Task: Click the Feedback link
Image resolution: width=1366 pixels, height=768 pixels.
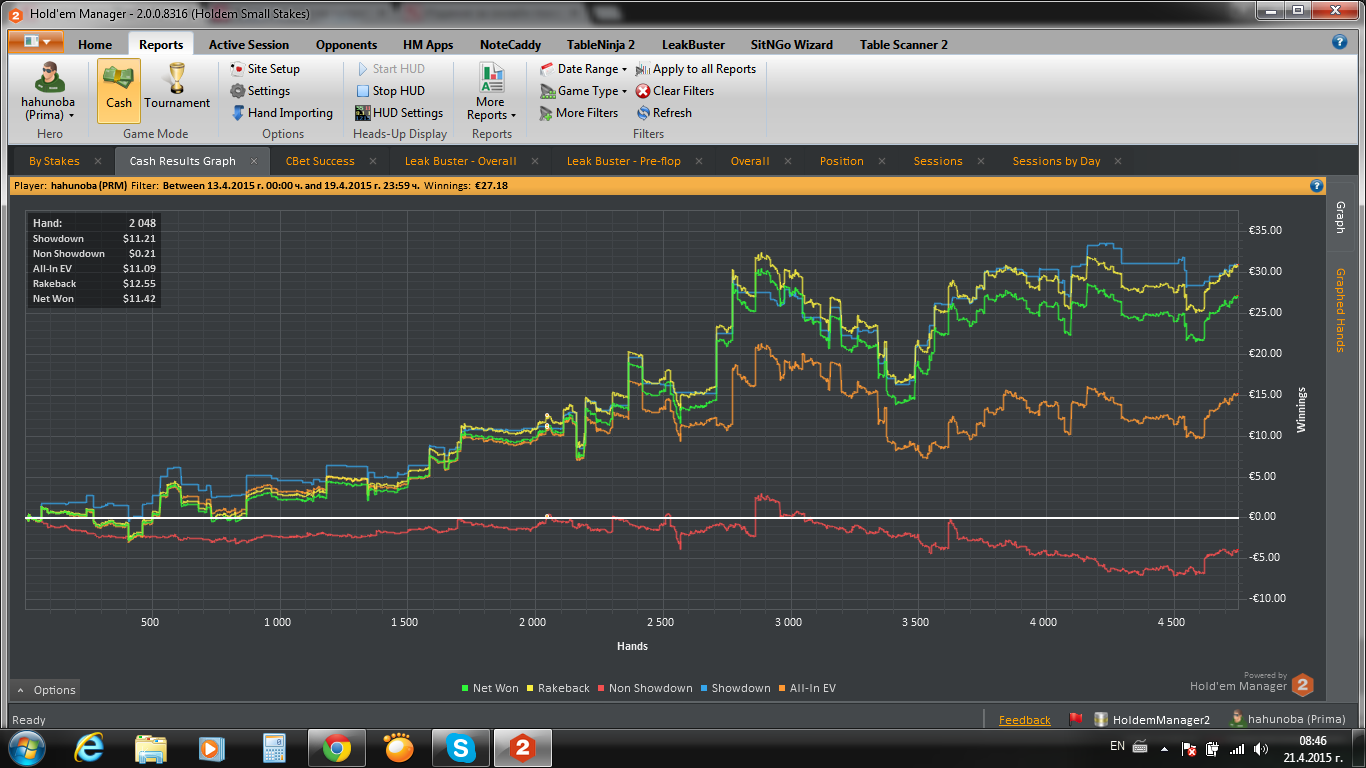Action: (x=1024, y=720)
